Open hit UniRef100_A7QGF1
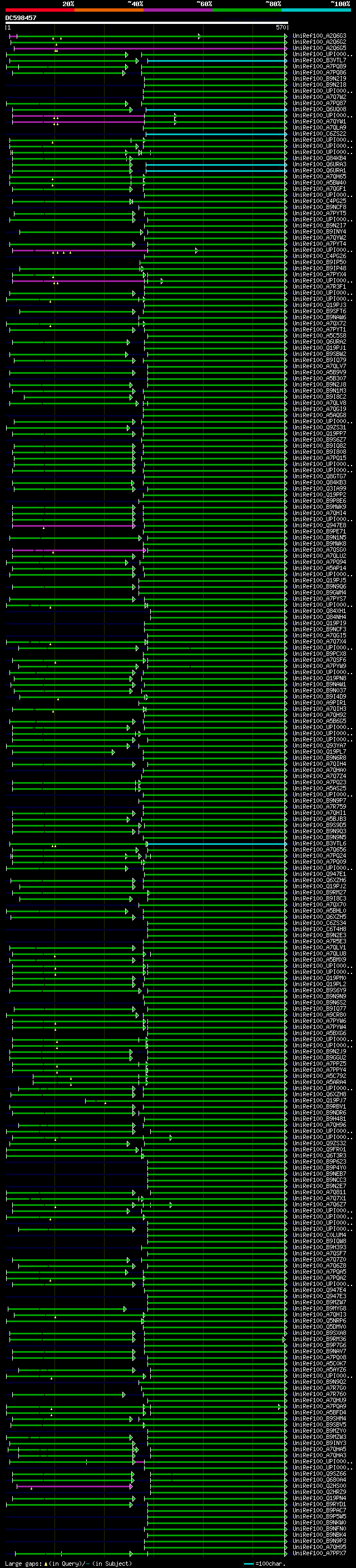Image resolution: width=356 pixels, height=1568 pixels. tap(319, 189)
